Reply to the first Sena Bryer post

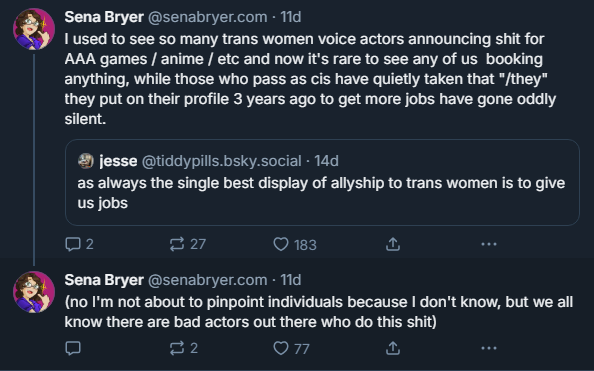coord(79,244)
